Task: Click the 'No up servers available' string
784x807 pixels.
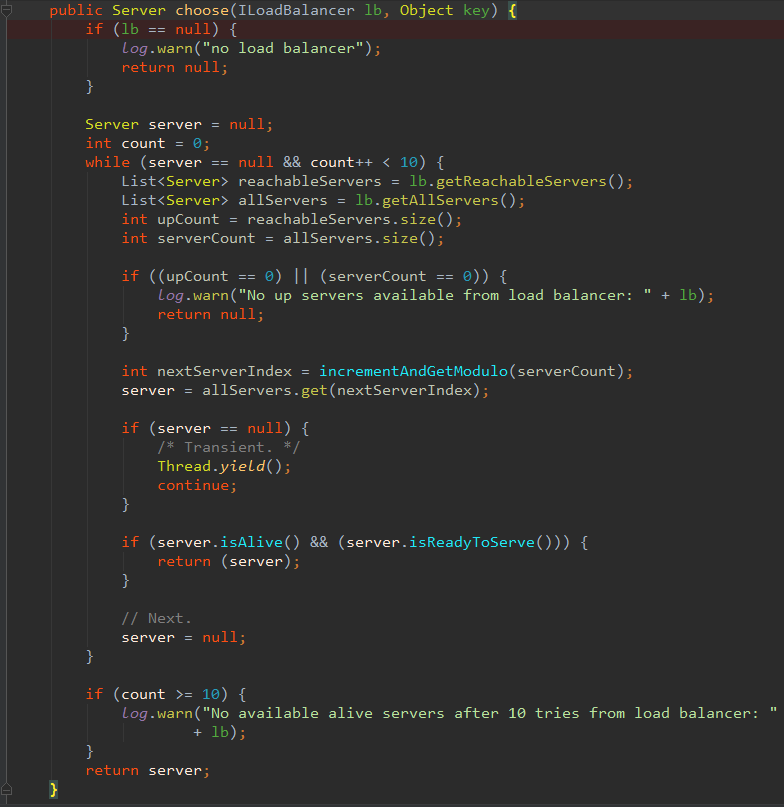Action: 445,295
